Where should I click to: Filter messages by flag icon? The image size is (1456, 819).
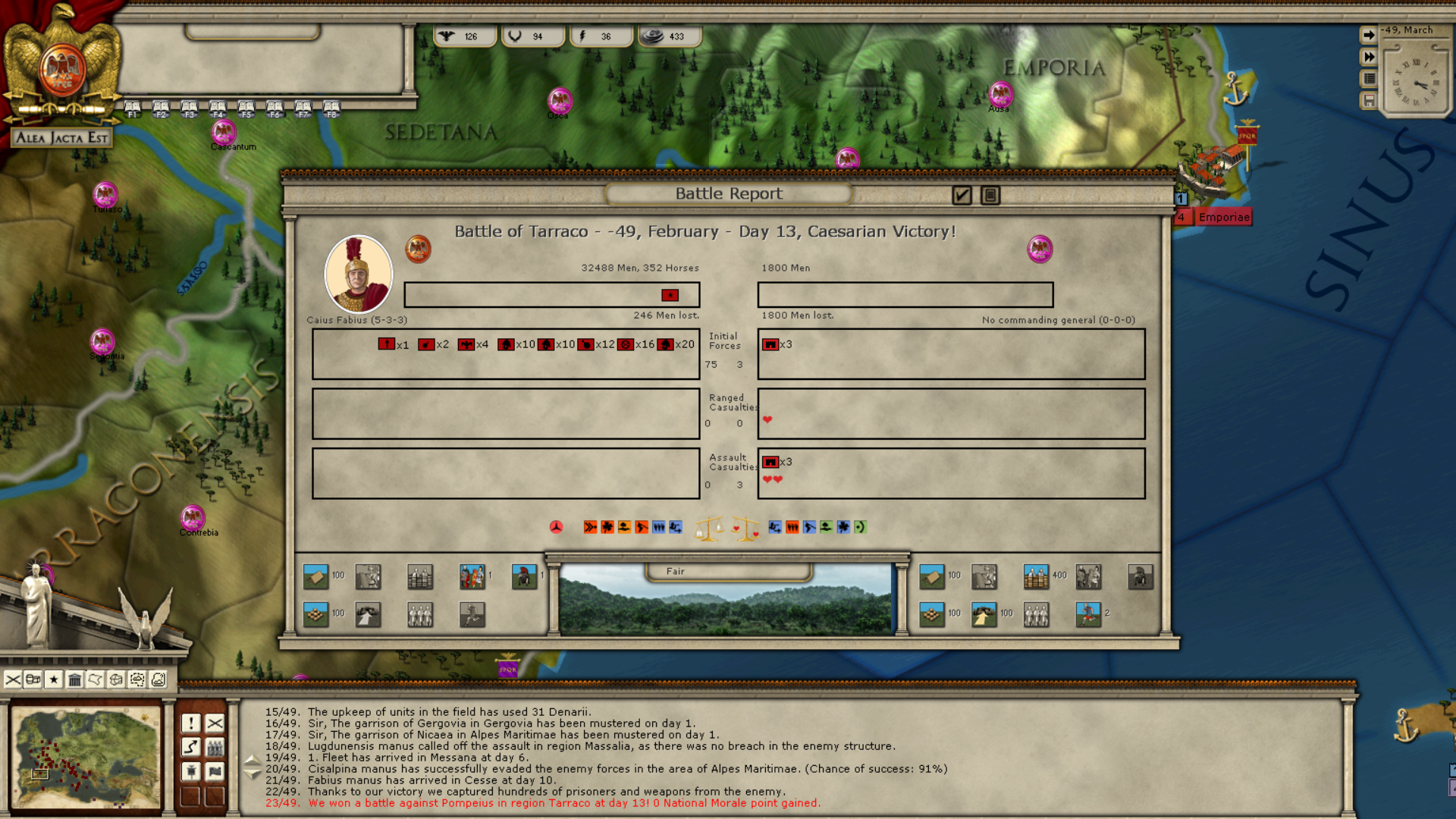coord(215,772)
